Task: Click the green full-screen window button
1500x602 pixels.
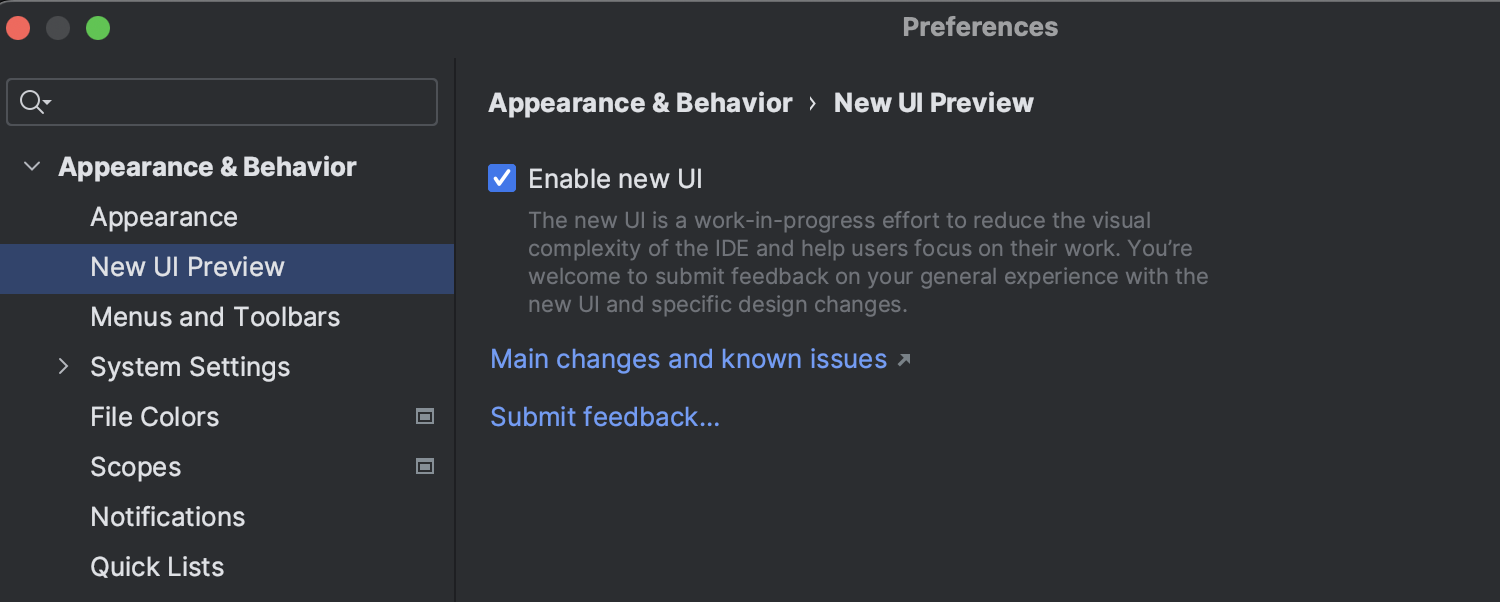Action: coord(98,28)
